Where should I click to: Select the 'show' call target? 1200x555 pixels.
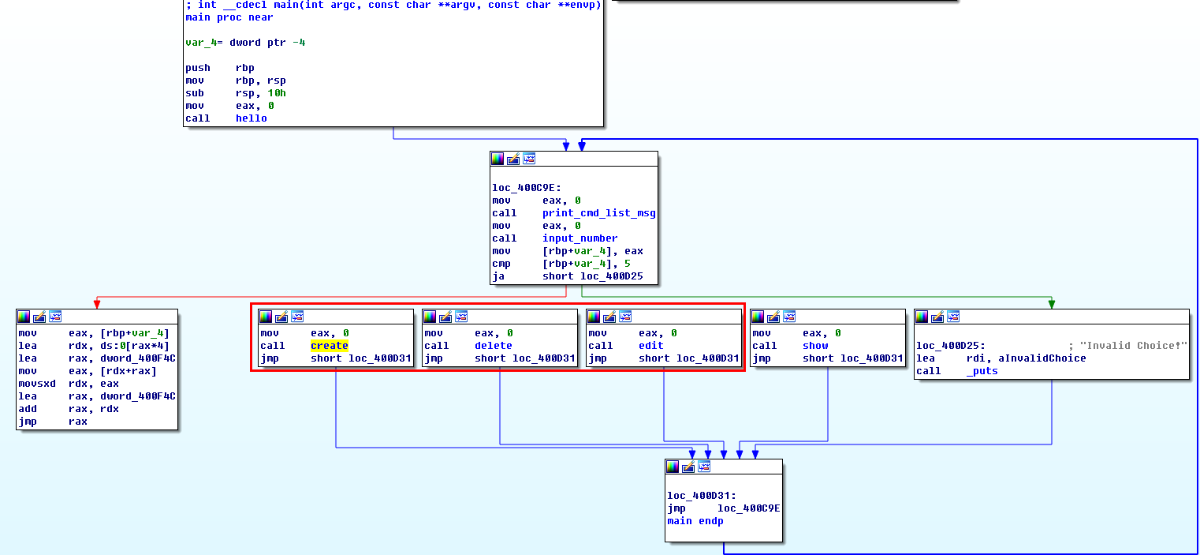click(815, 345)
